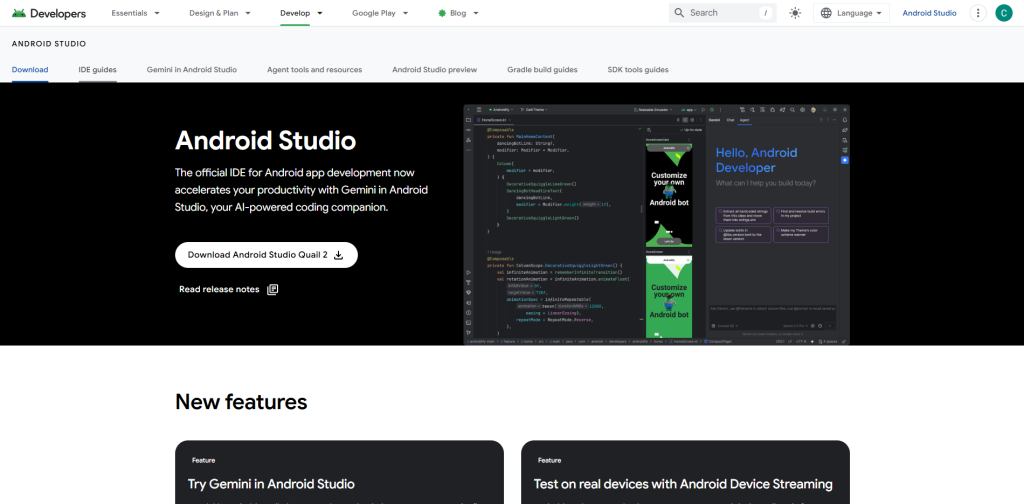This screenshot has height=504, width=1024.
Task: Click Test on real devices with Android Device Streaming
Action: click(x=685, y=472)
